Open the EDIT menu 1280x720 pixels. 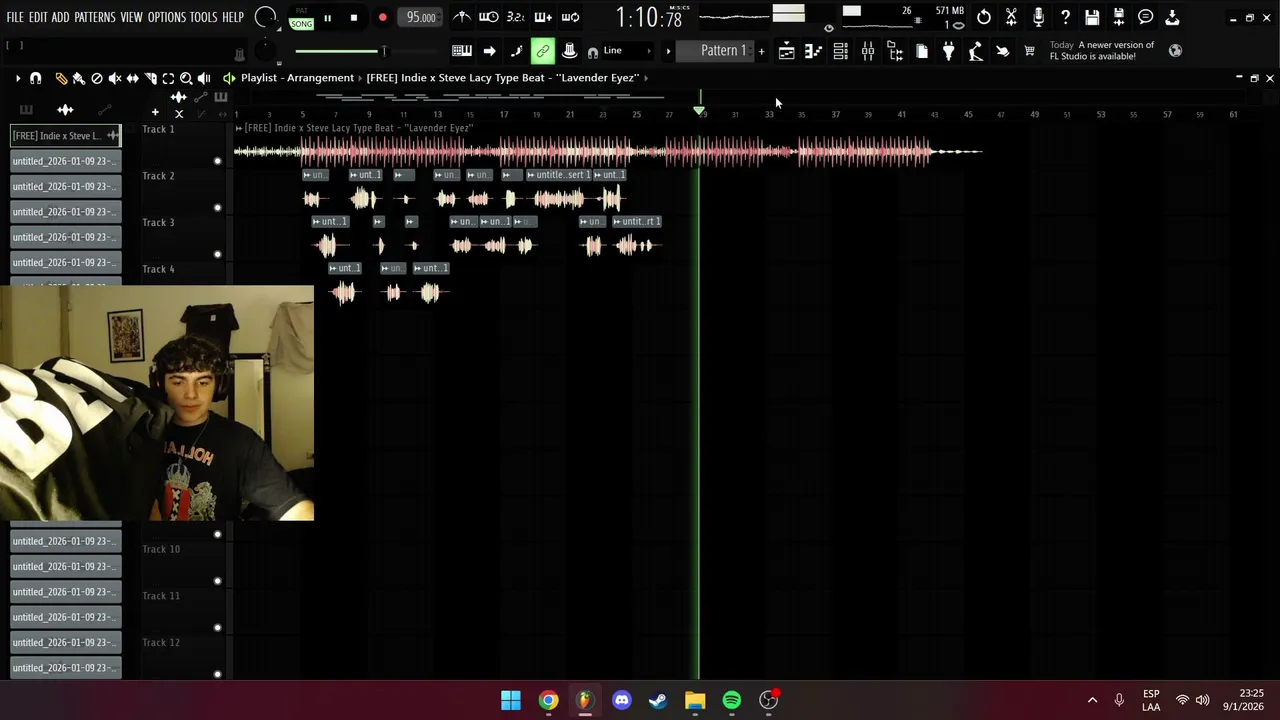[38, 17]
